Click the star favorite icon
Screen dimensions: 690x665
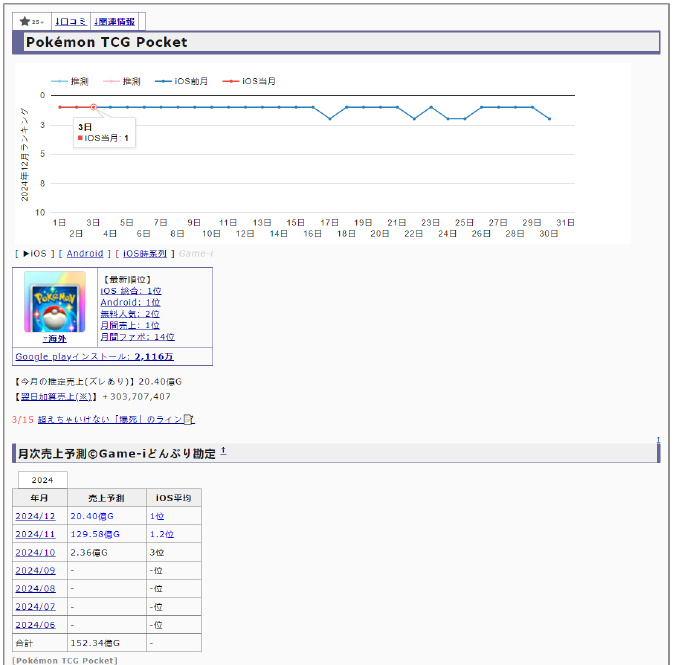(26, 21)
